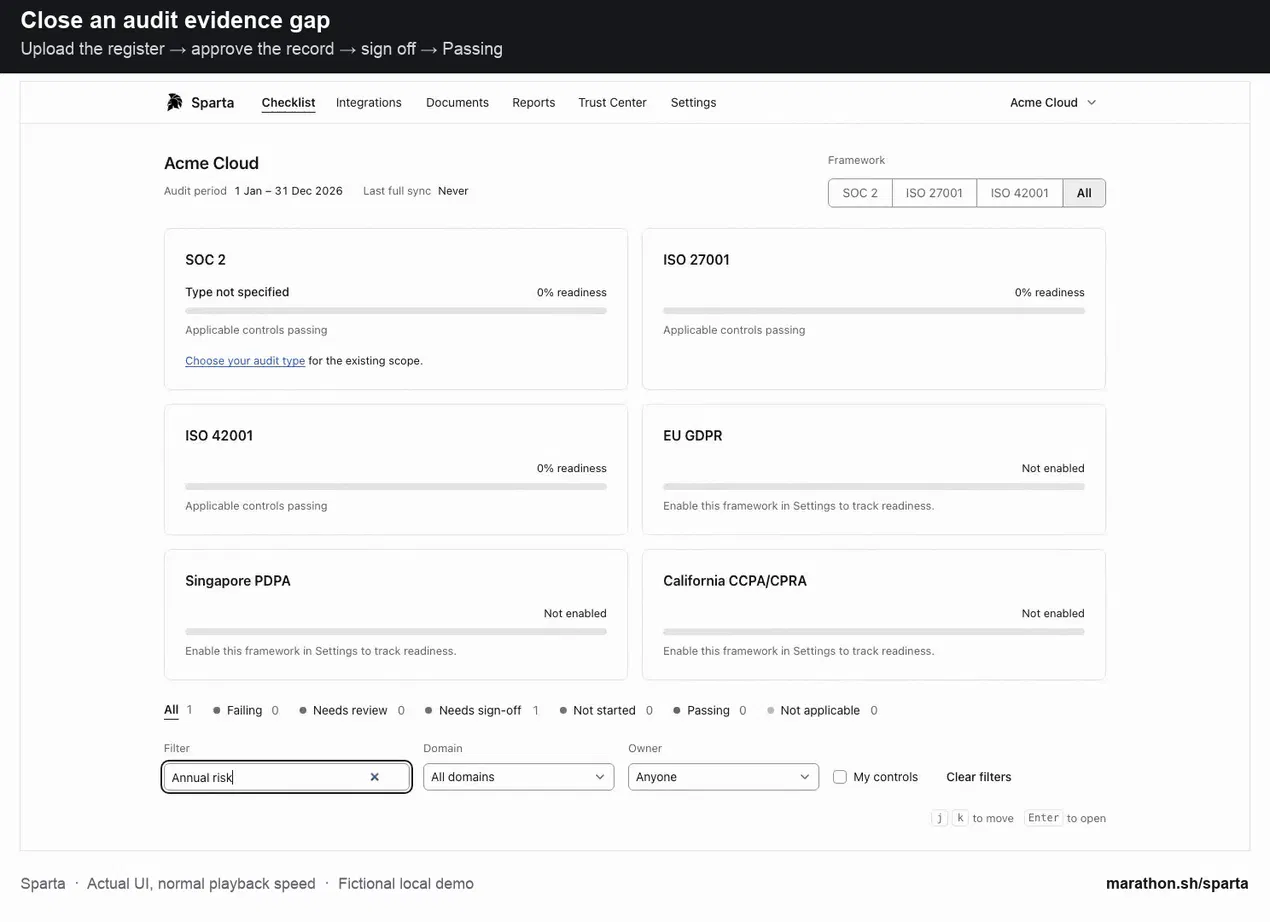Clear the Filter text with the X icon
Screen dimensions: 1270x922
(375, 777)
